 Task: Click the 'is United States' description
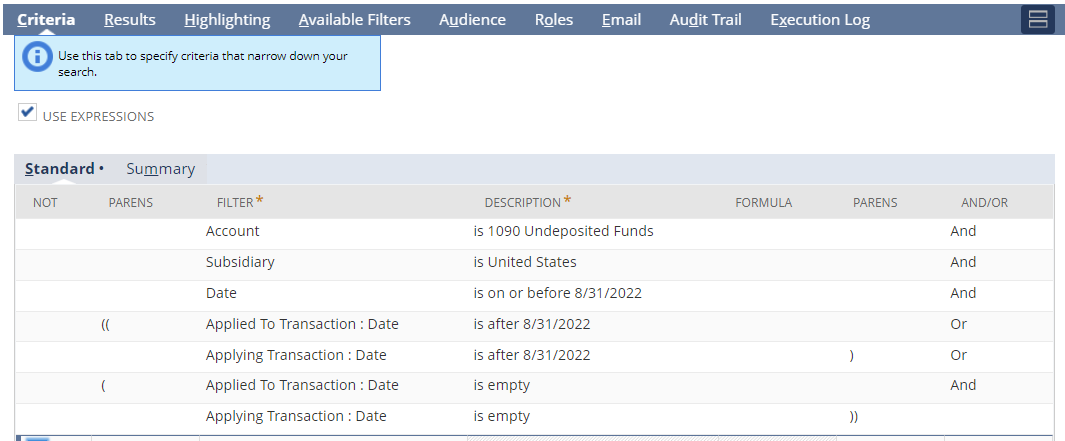(525, 262)
